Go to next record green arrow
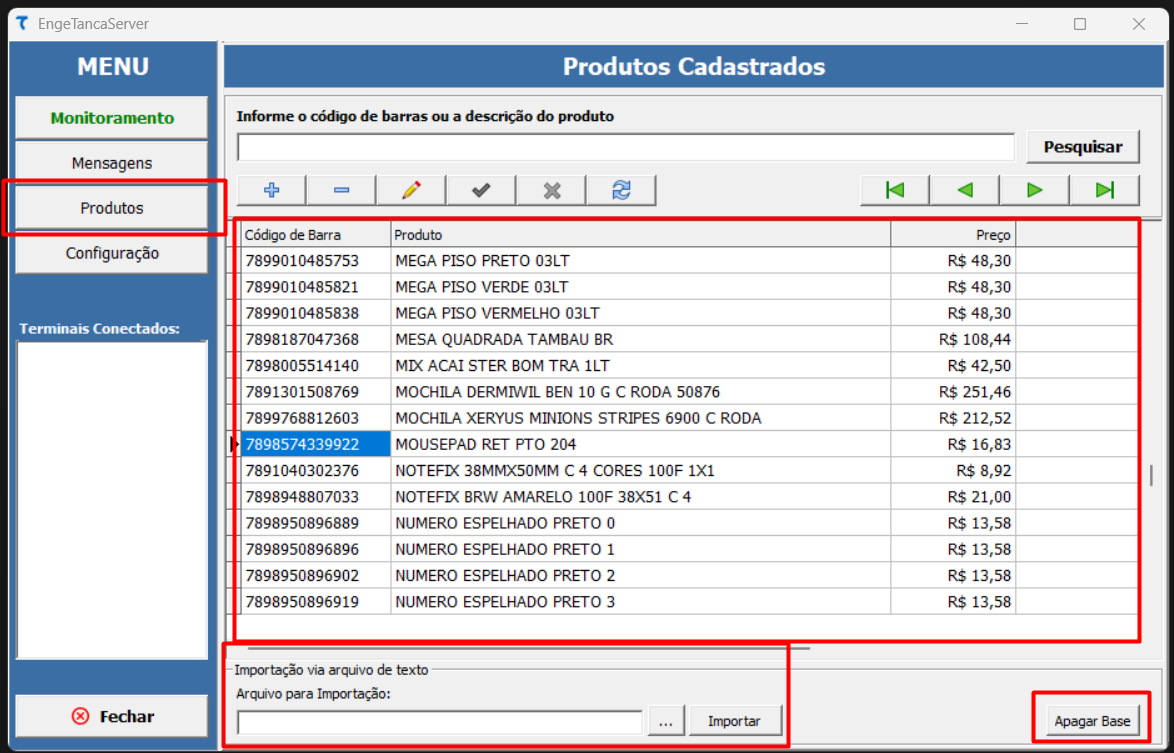The width and height of the screenshot is (1174, 753). (1034, 190)
